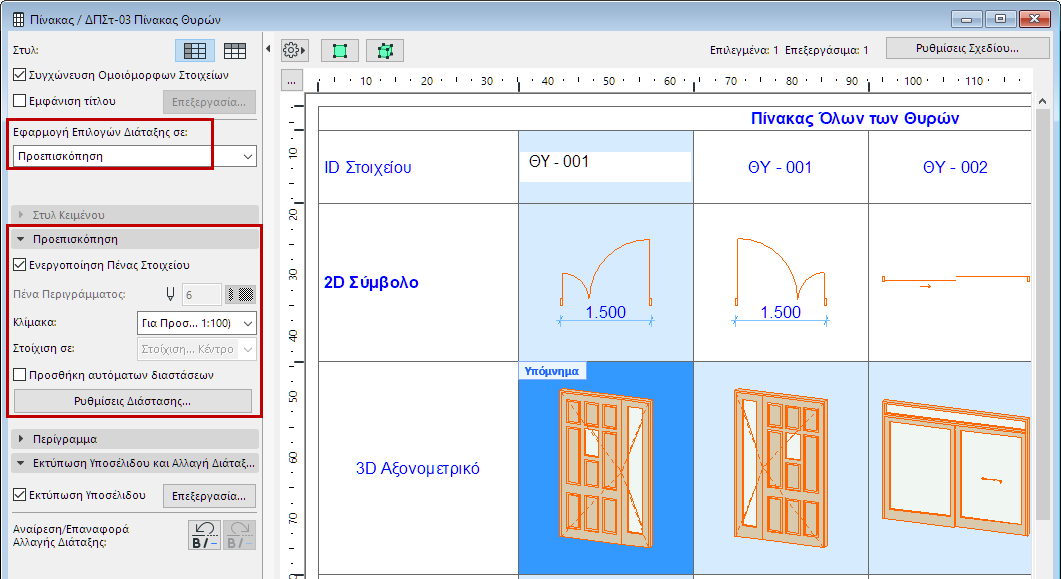The width and height of the screenshot is (1061, 579).
Task: Click the outline pen pattern swatch
Action: pyautogui.click(x=241, y=294)
